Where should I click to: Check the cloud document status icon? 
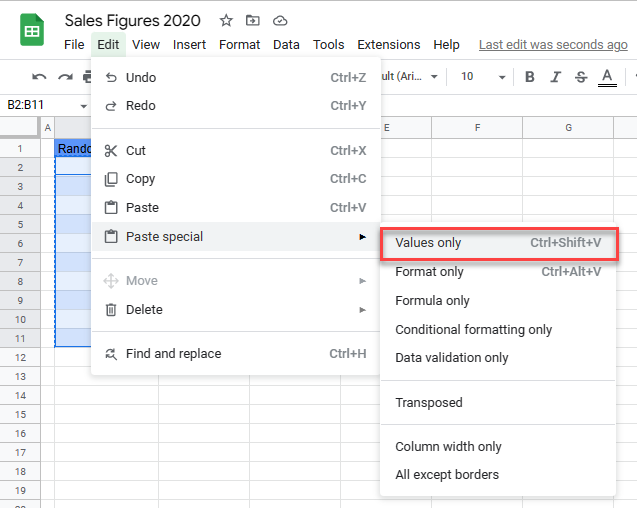pos(280,21)
